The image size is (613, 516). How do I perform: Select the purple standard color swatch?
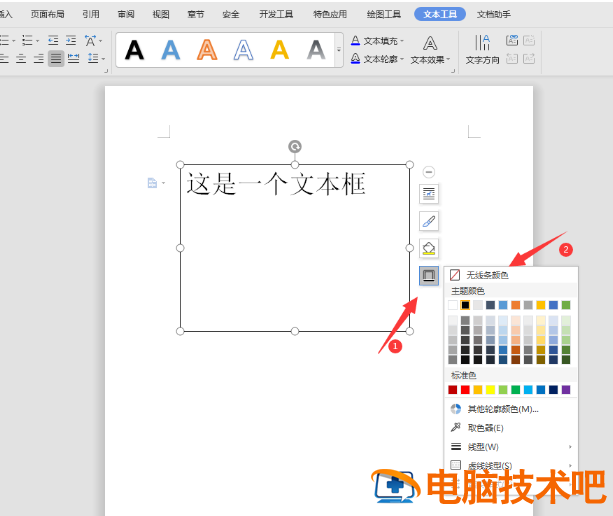(566, 390)
